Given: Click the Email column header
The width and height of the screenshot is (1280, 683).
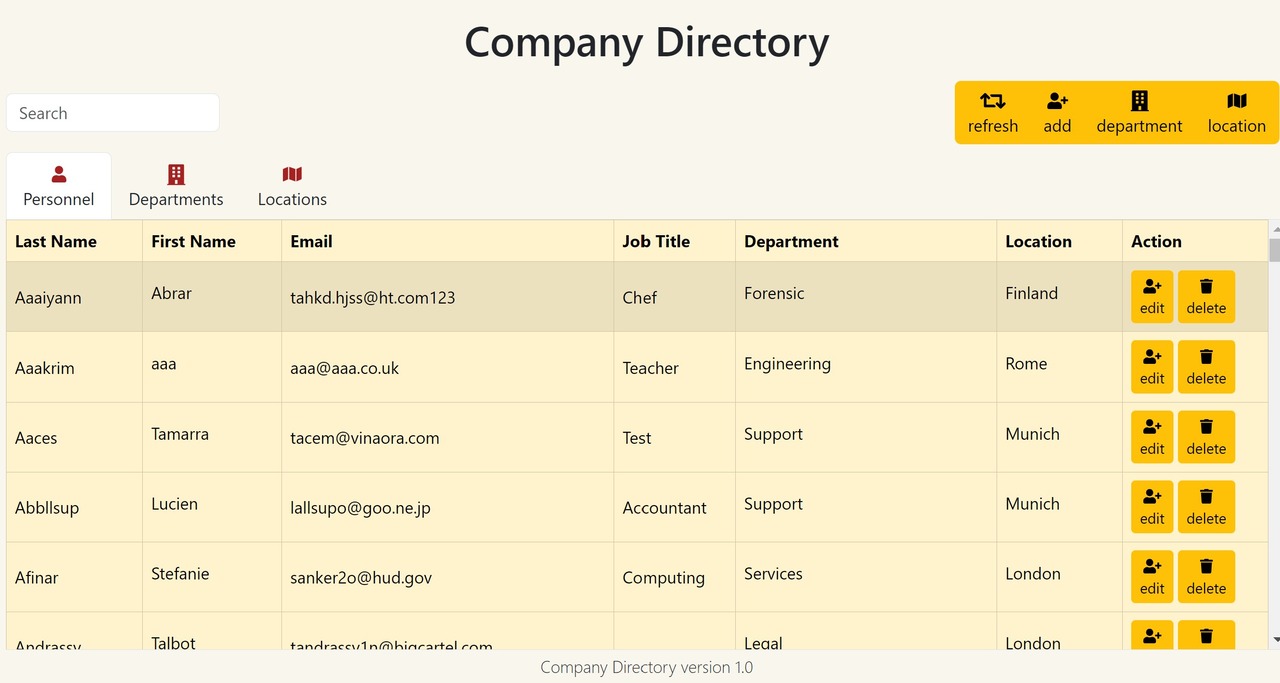Looking at the screenshot, I should click(x=311, y=241).
